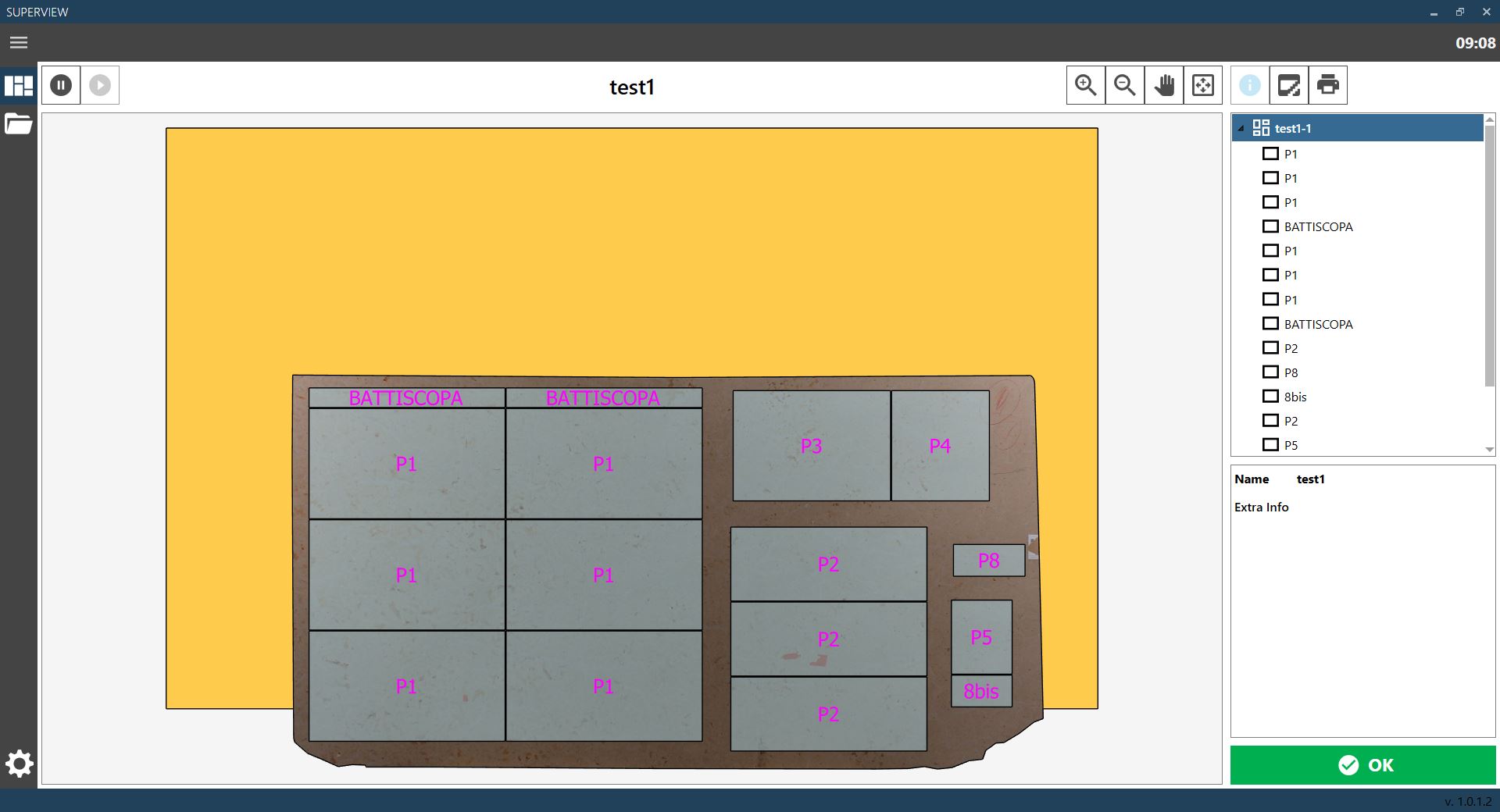Select the P5 tree item
The width and height of the screenshot is (1500, 812).
[1291, 445]
